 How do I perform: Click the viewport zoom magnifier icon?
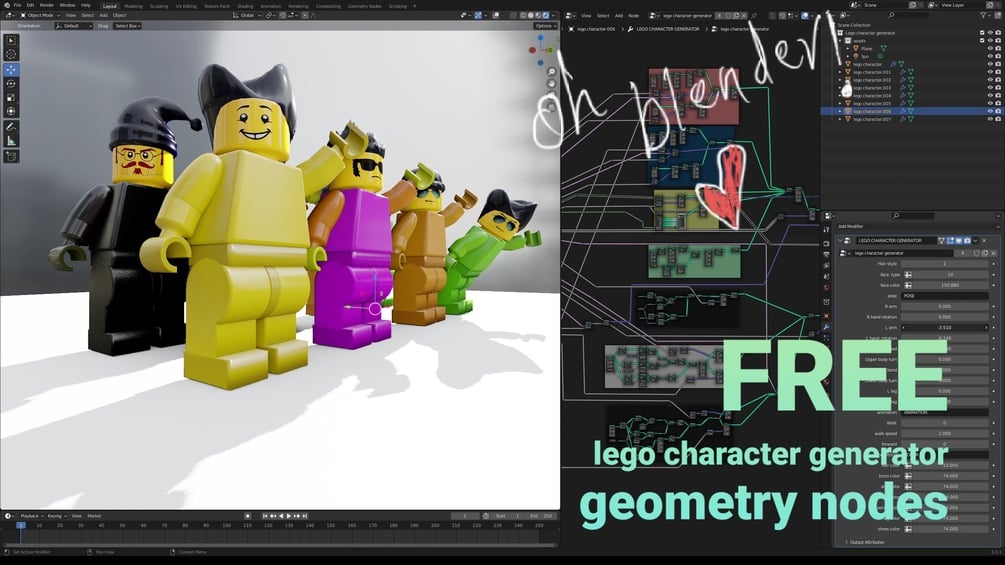pyautogui.click(x=551, y=72)
